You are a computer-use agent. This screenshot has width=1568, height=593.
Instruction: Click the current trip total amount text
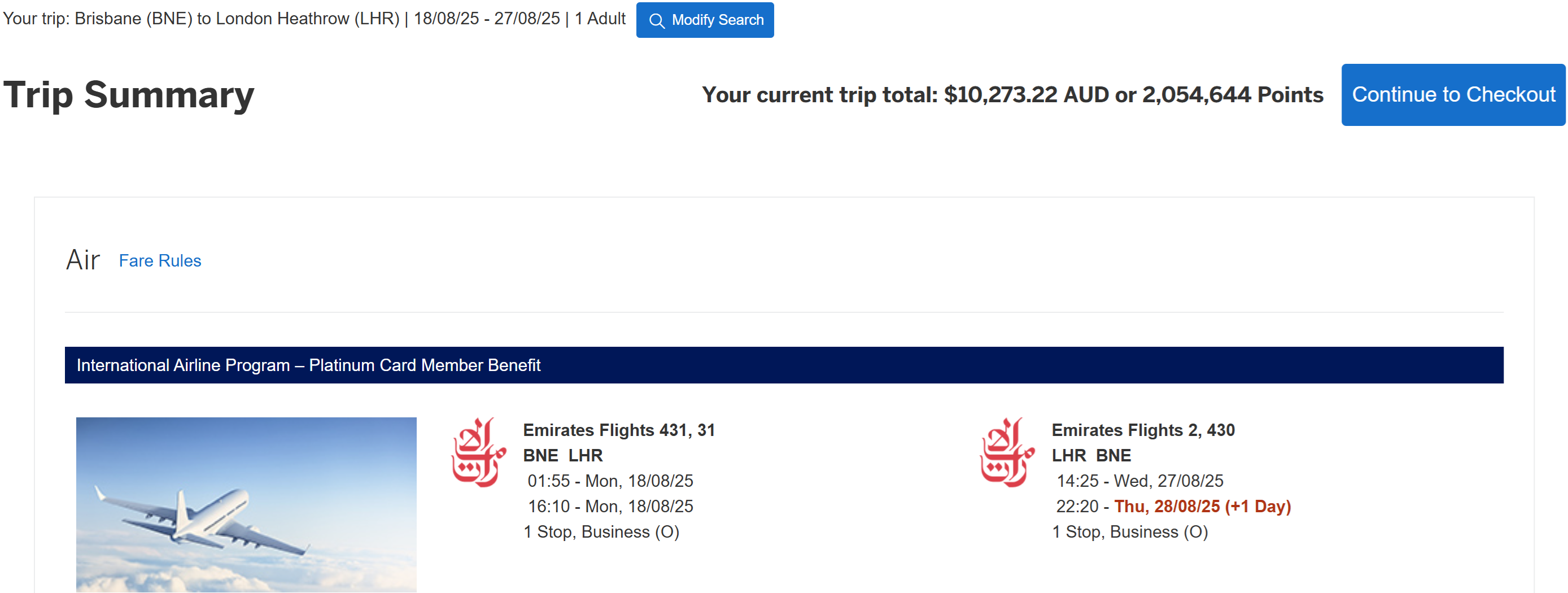coord(1012,95)
